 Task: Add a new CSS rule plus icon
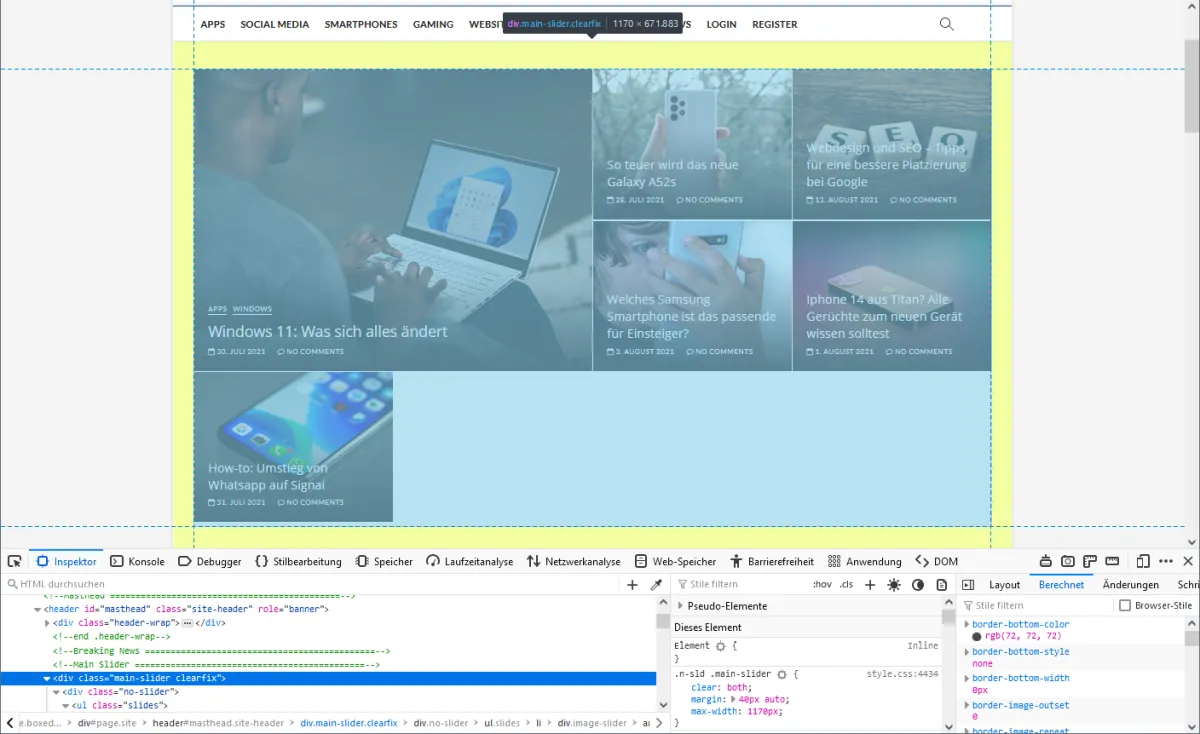pos(870,585)
